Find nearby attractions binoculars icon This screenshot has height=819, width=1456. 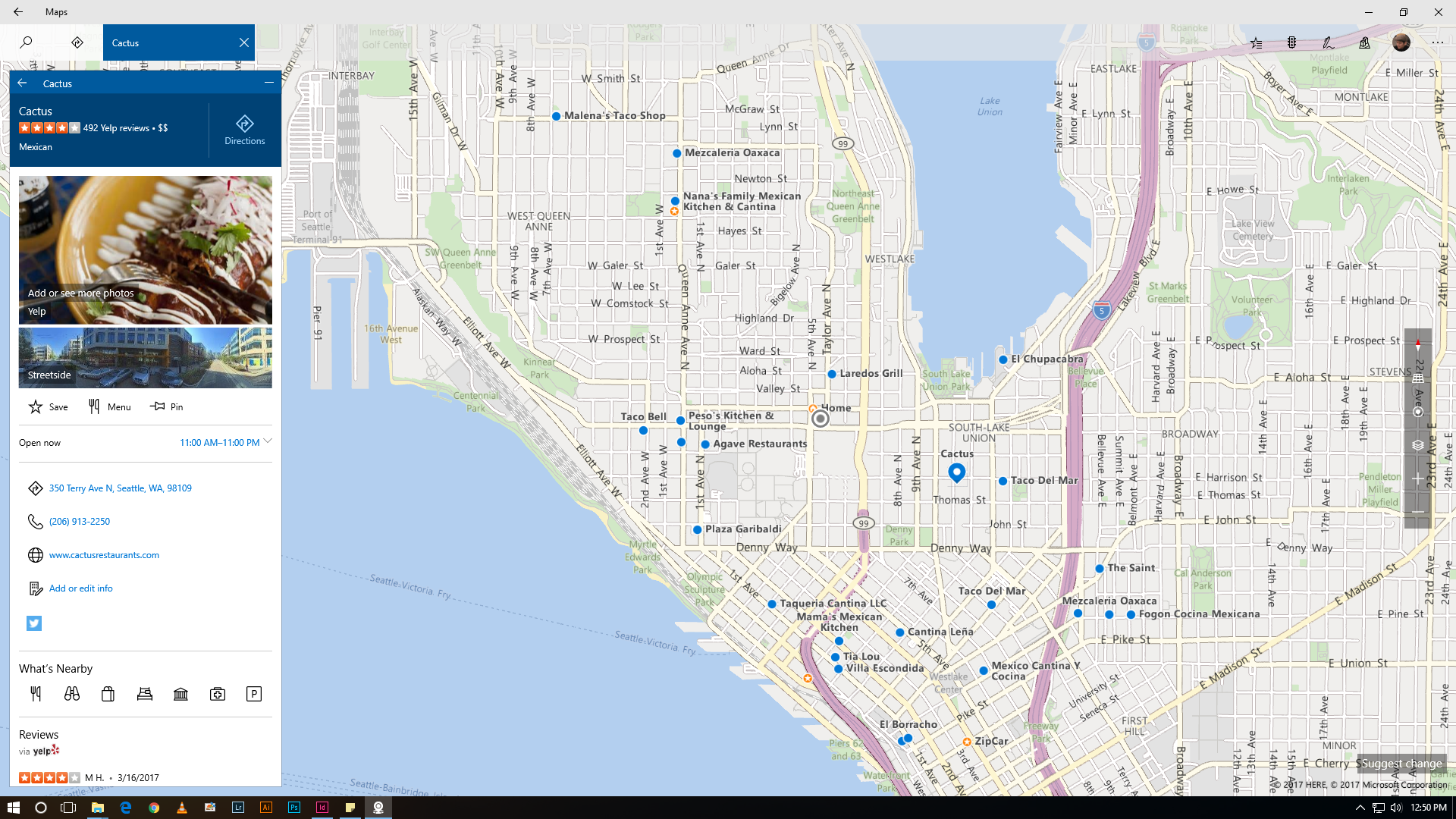(72, 694)
